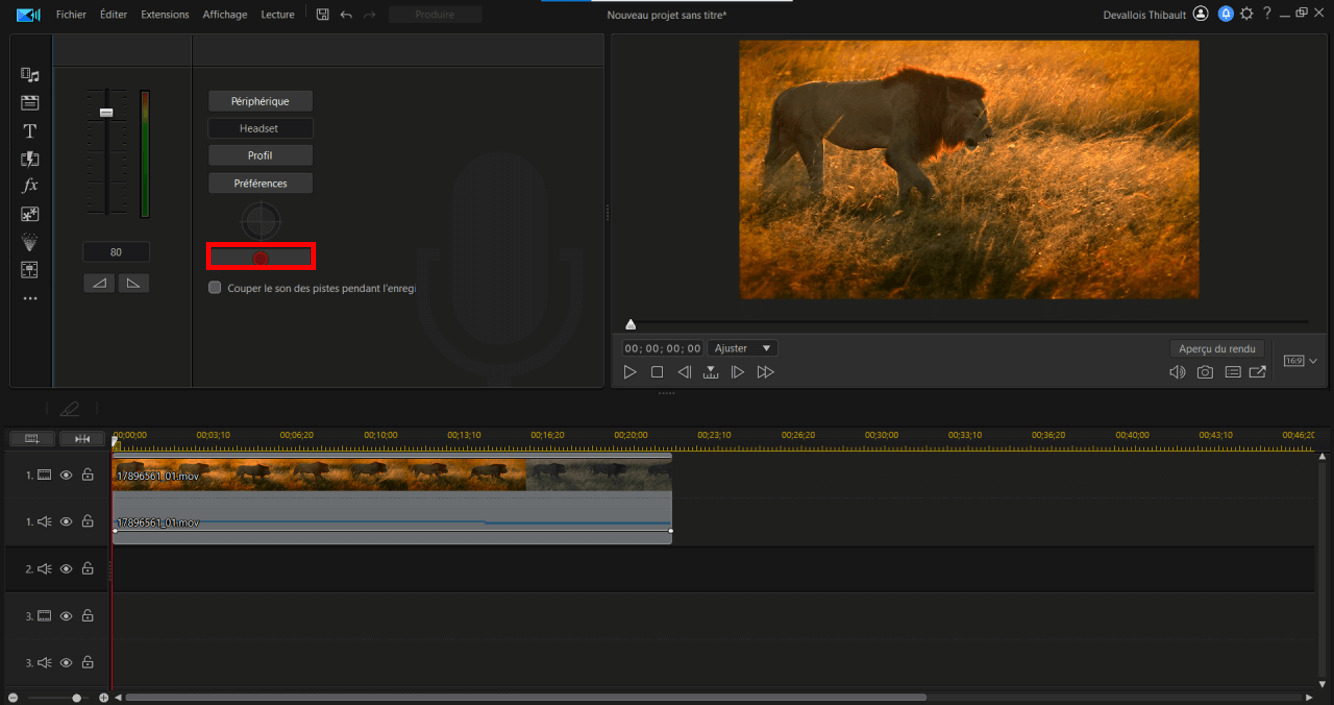Undo the last action
This screenshot has height=705, width=1334.
(346, 15)
